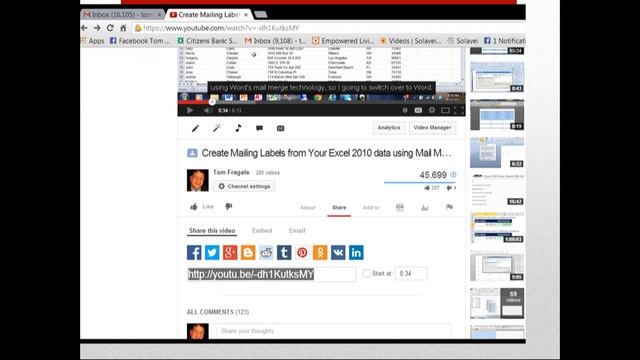
Task: Click the browser Back arrow
Action: pos(84,28)
